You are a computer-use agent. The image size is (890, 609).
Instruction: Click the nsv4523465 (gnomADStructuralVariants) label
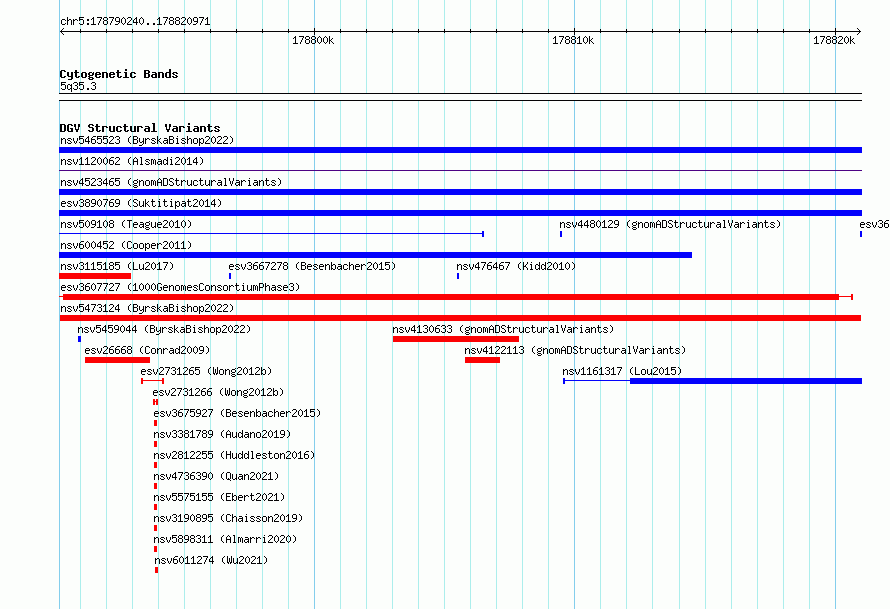tap(171, 182)
